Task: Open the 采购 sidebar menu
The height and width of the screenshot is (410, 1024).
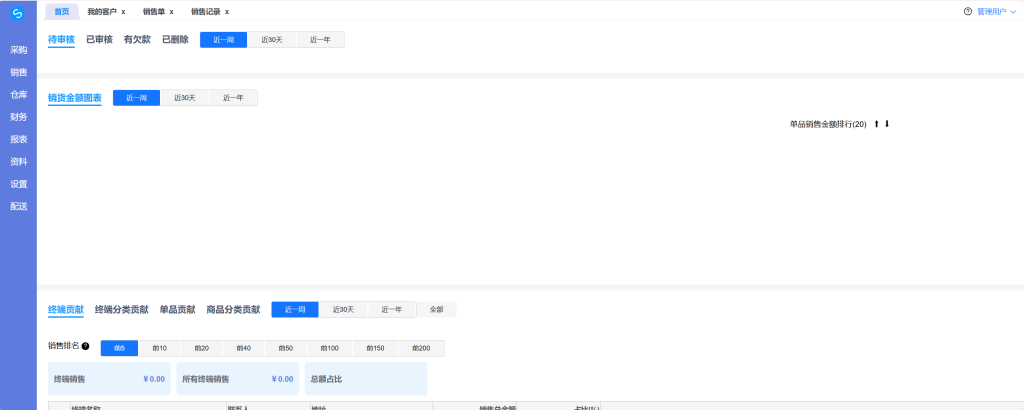Action: pos(18,50)
